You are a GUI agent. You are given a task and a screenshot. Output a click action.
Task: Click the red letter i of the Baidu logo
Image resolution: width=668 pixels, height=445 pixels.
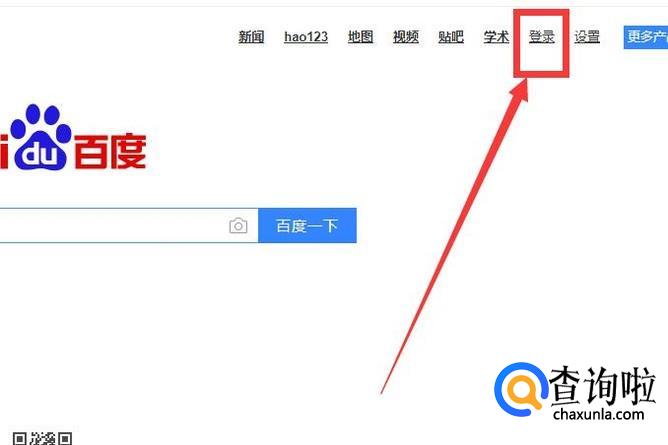point(3,151)
